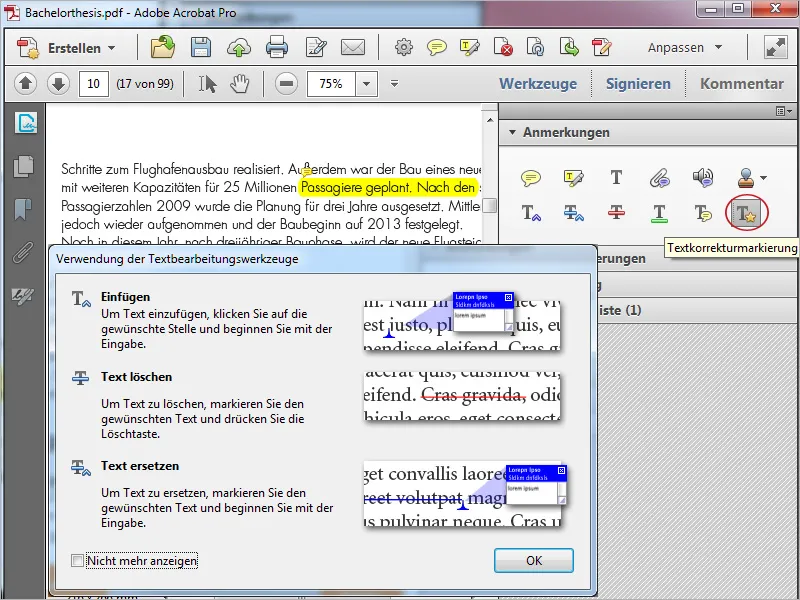
Task: Click the document vertical scrollbar thumb
Action: pyautogui.click(x=490, y=205)
